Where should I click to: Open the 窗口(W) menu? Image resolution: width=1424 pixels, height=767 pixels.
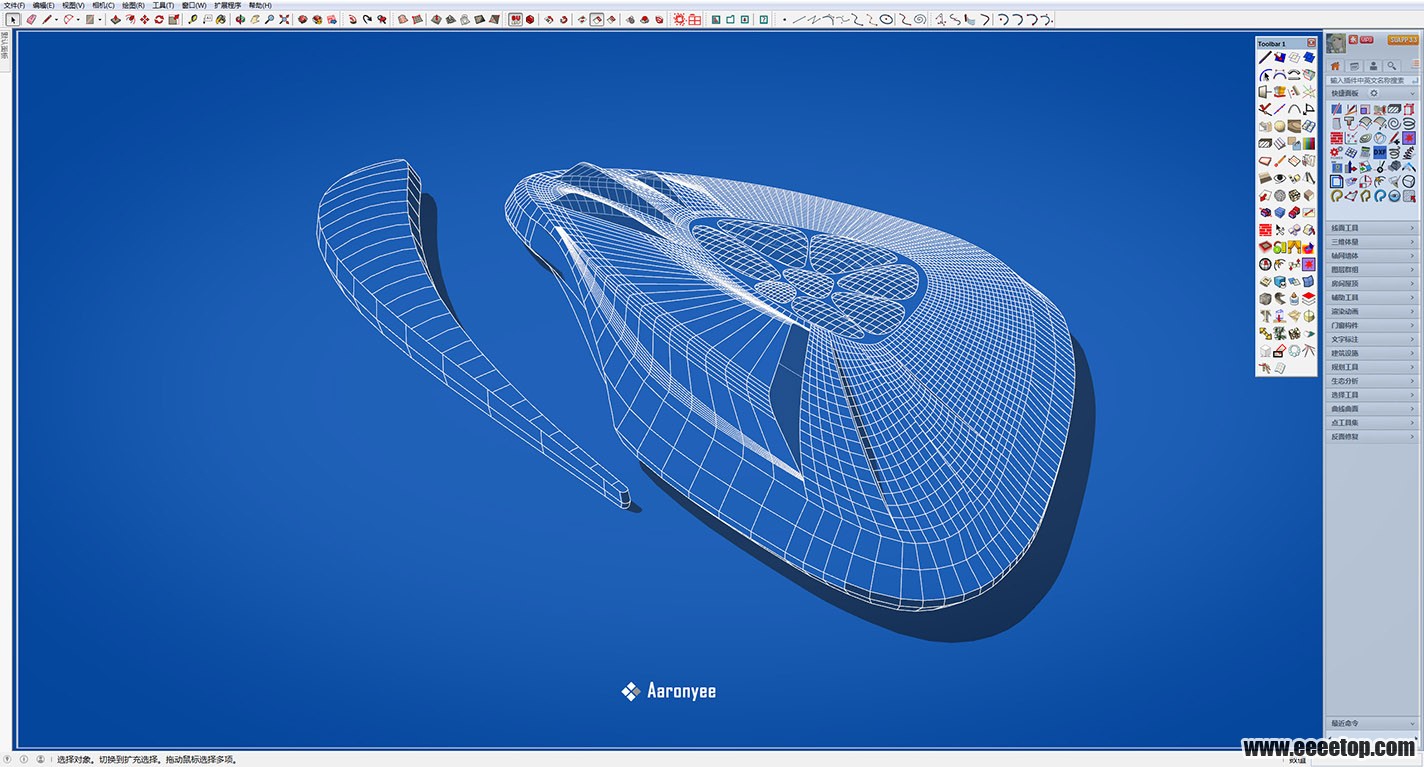click(194, 5)
